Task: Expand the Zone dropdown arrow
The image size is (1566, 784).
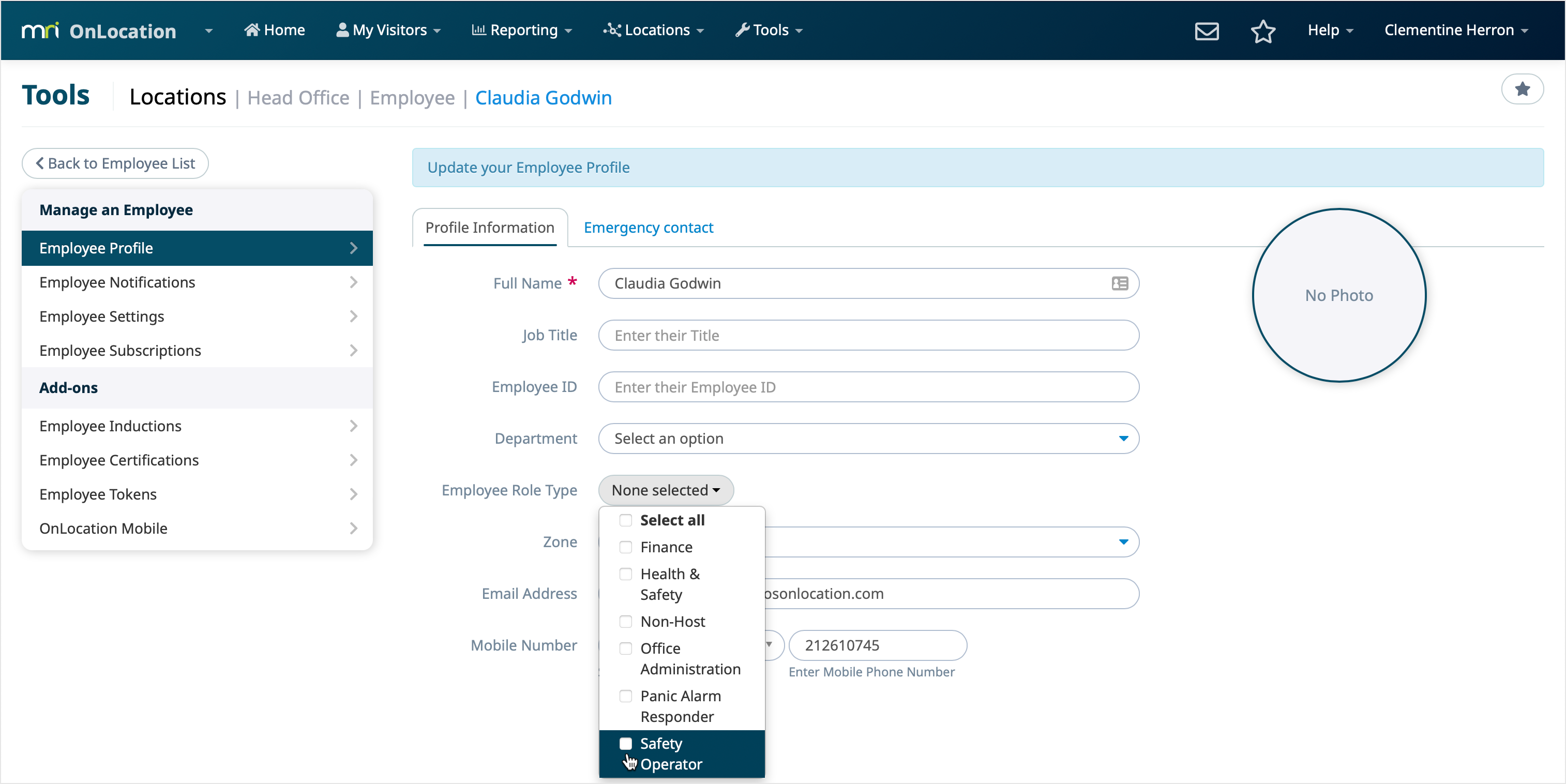Action: 1123,541
